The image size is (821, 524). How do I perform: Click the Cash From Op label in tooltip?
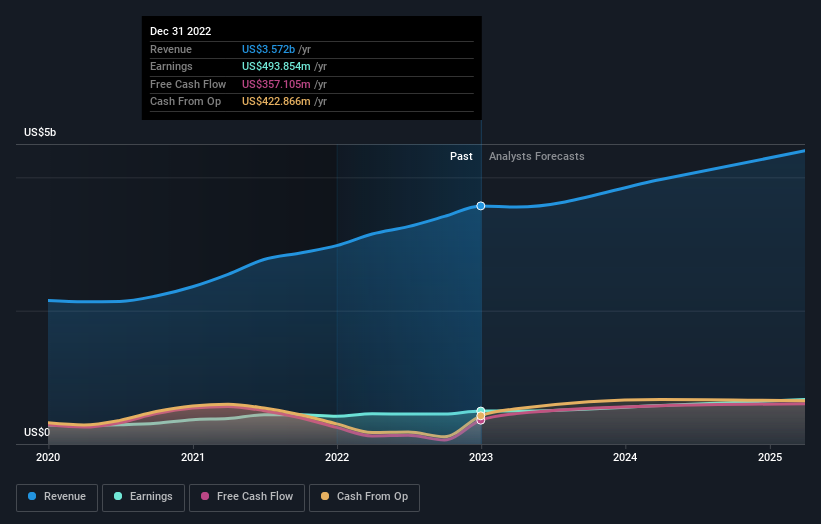(x=185, y=102)
